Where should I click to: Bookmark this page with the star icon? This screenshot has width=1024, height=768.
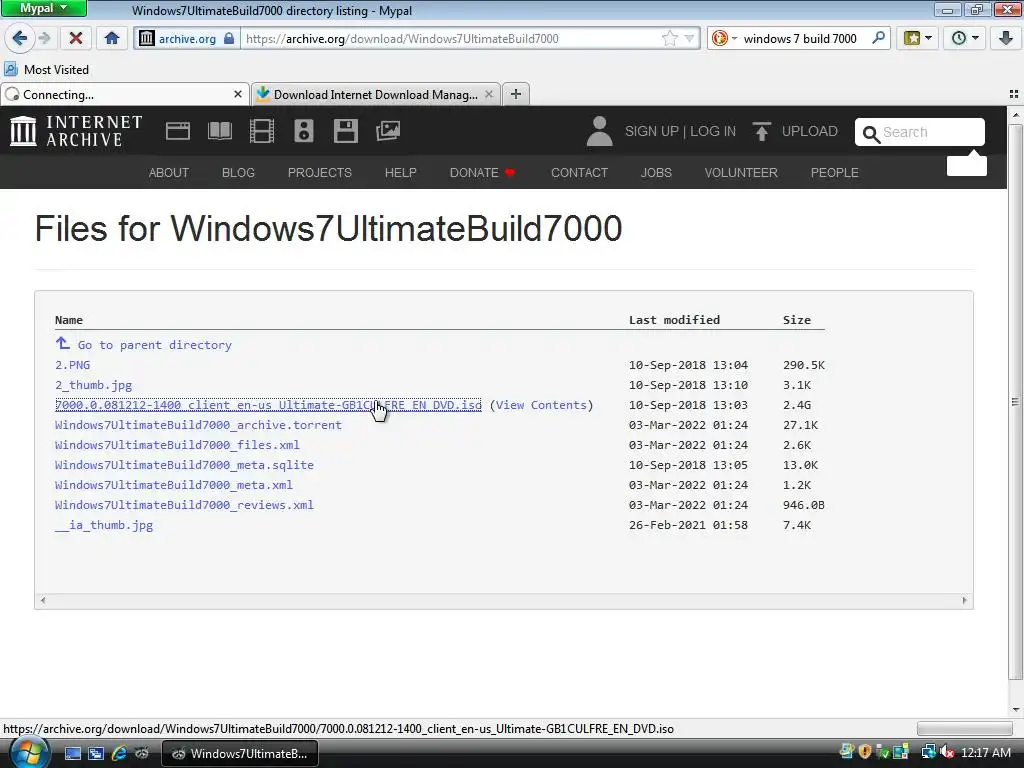pos(669,39)
